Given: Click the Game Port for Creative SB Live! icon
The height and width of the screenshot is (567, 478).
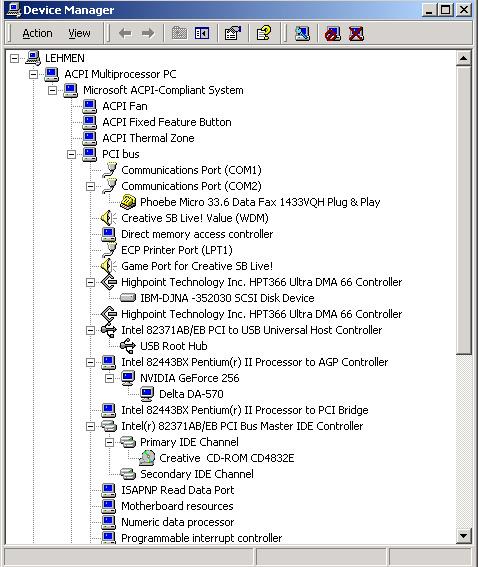Looking at the screenshot, I should (108, 266).
